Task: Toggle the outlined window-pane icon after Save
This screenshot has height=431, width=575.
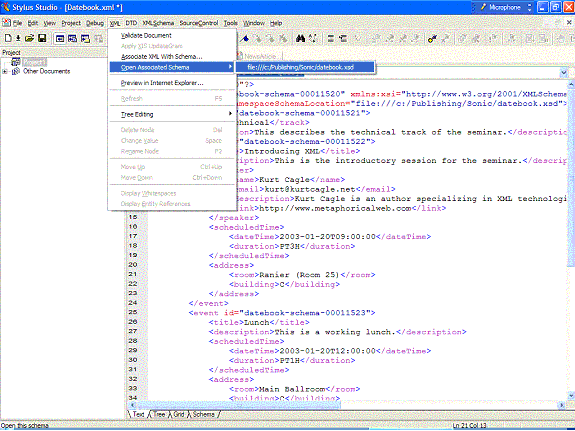Action: pyautogui.click(x=60, y=39)
